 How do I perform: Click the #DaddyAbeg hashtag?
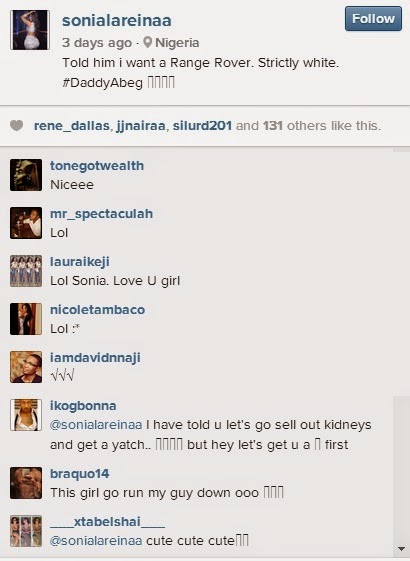(103, 83)
